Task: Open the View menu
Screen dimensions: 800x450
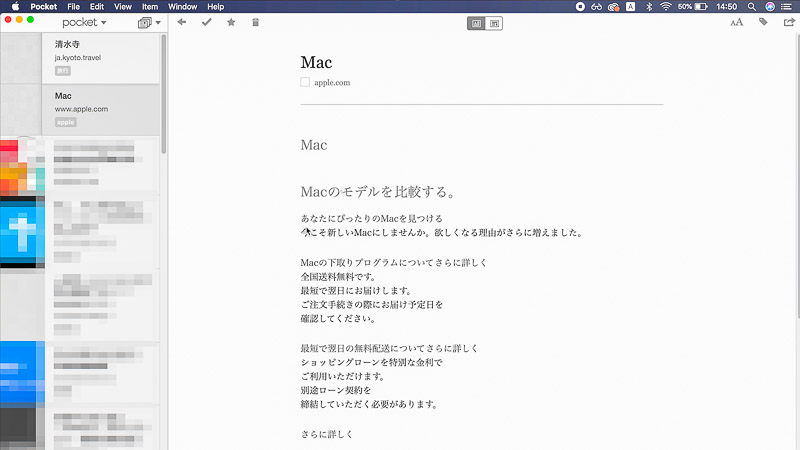Action: pos(122,7)
